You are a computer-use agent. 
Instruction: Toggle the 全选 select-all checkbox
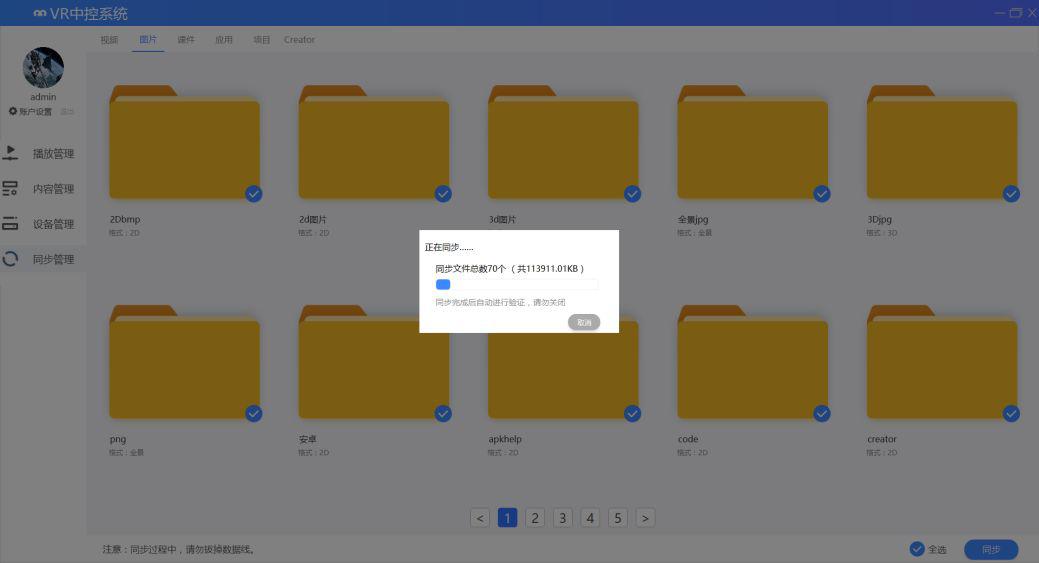click(917, 549)
